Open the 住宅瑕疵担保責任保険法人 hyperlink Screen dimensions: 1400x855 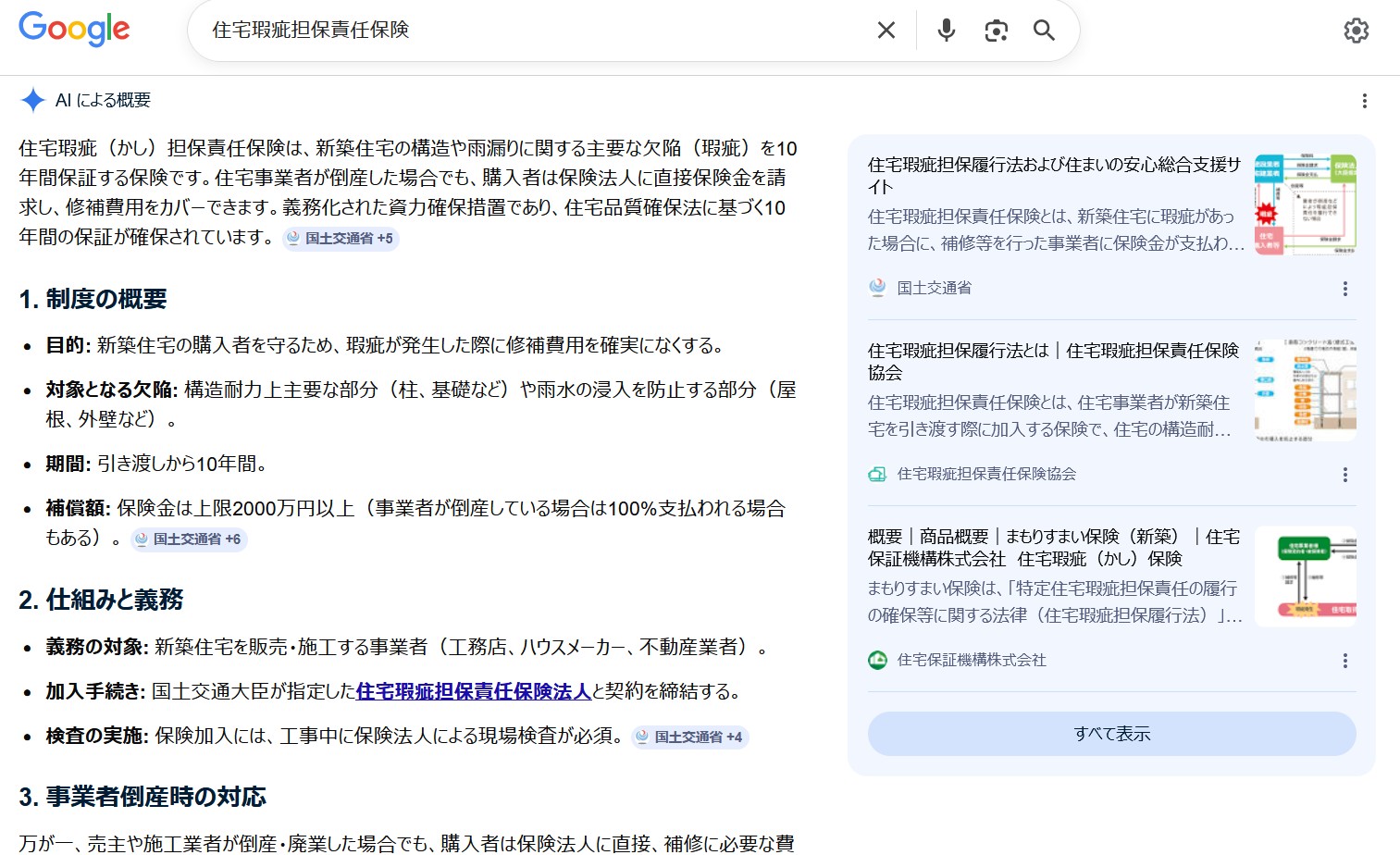pyautogui.click(x=473, y=691)
